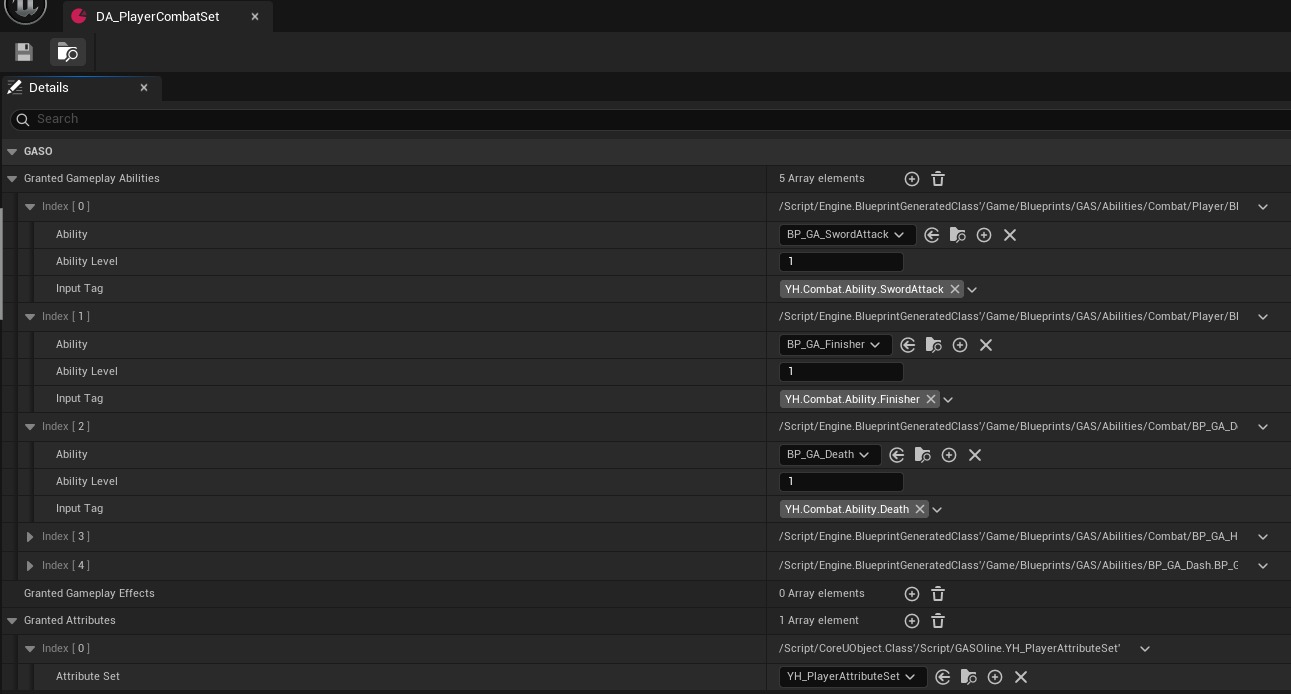Close the Details panel tab
The height and width of the screenshot is (694, 1291).
[x=144, y=88]
